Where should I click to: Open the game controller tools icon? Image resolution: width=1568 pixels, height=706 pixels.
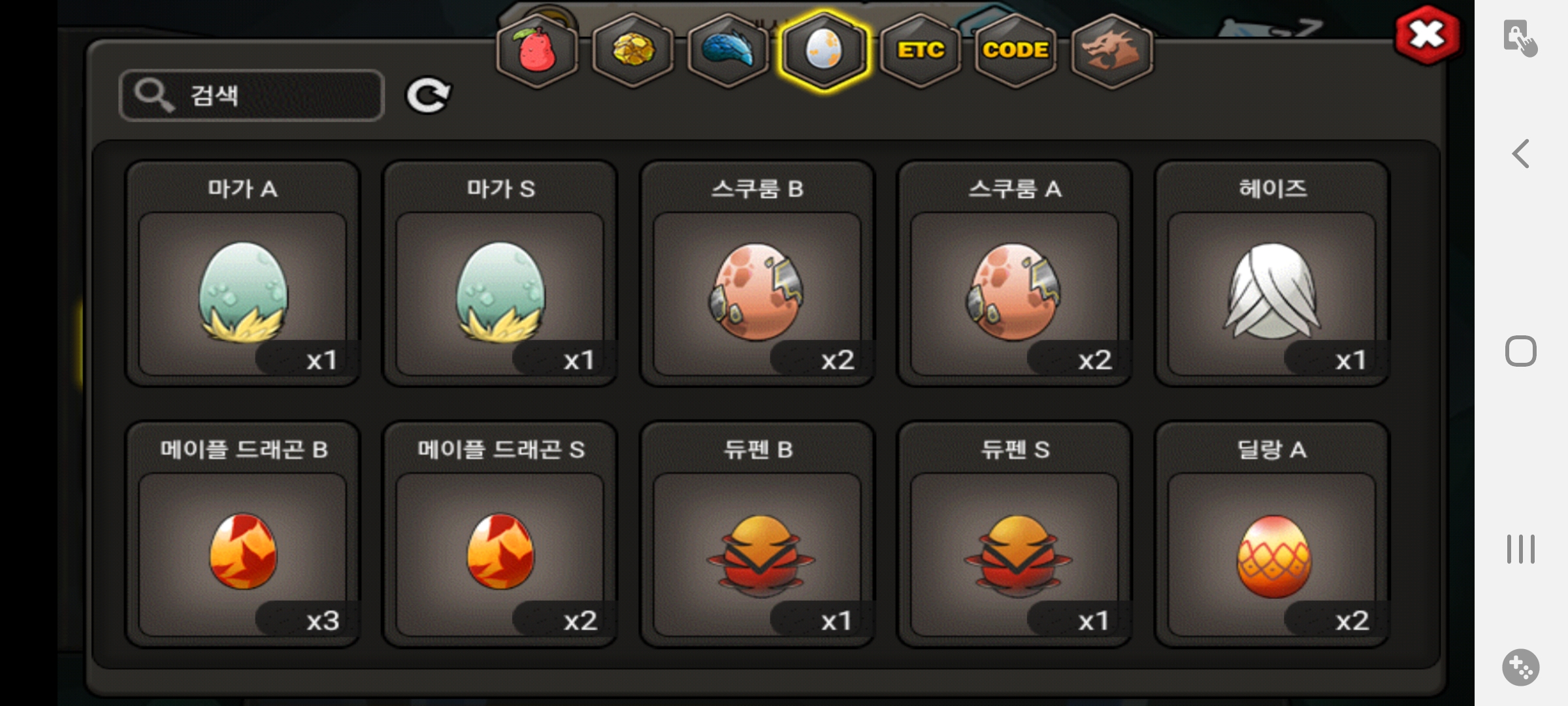pos(1521,667)
